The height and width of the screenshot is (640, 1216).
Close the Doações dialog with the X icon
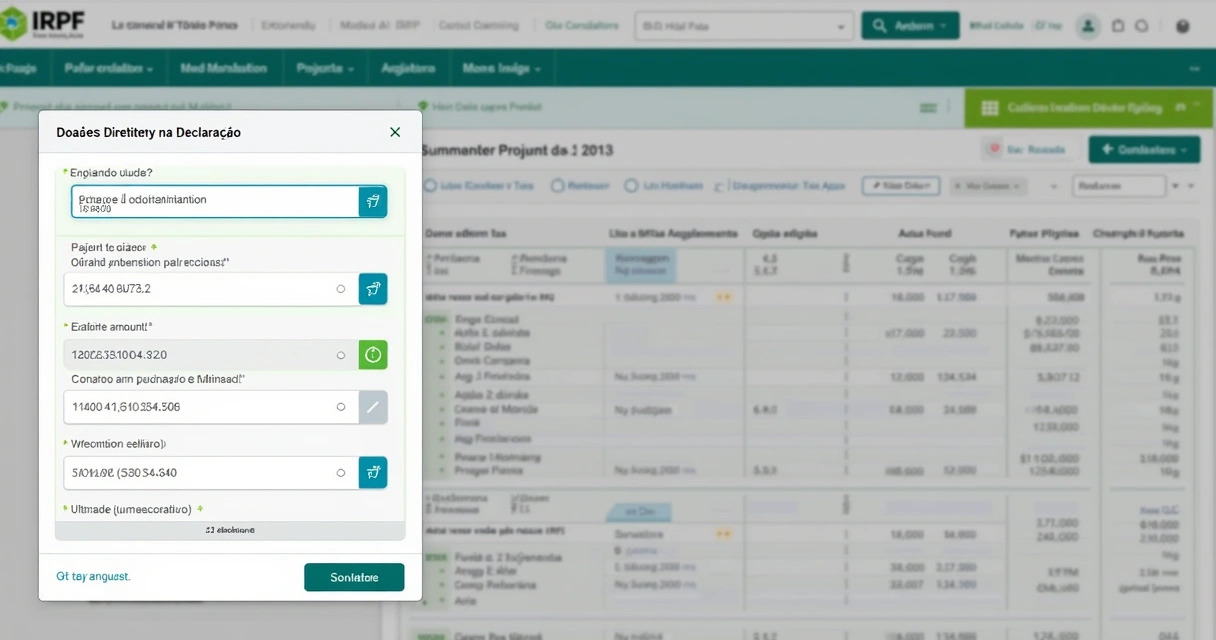[x=395, y=132]
